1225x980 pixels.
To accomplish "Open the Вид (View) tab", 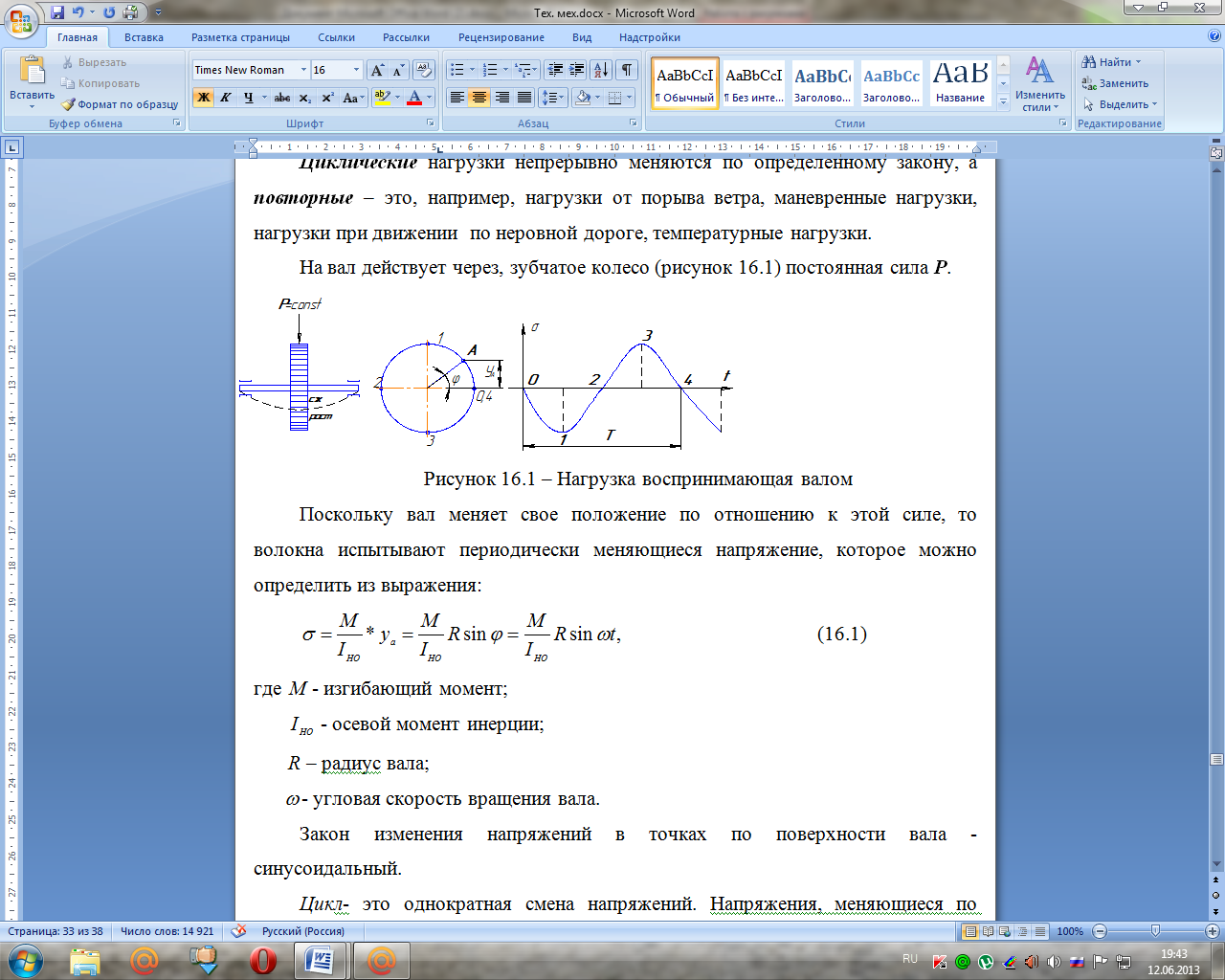I will point(582,37).
